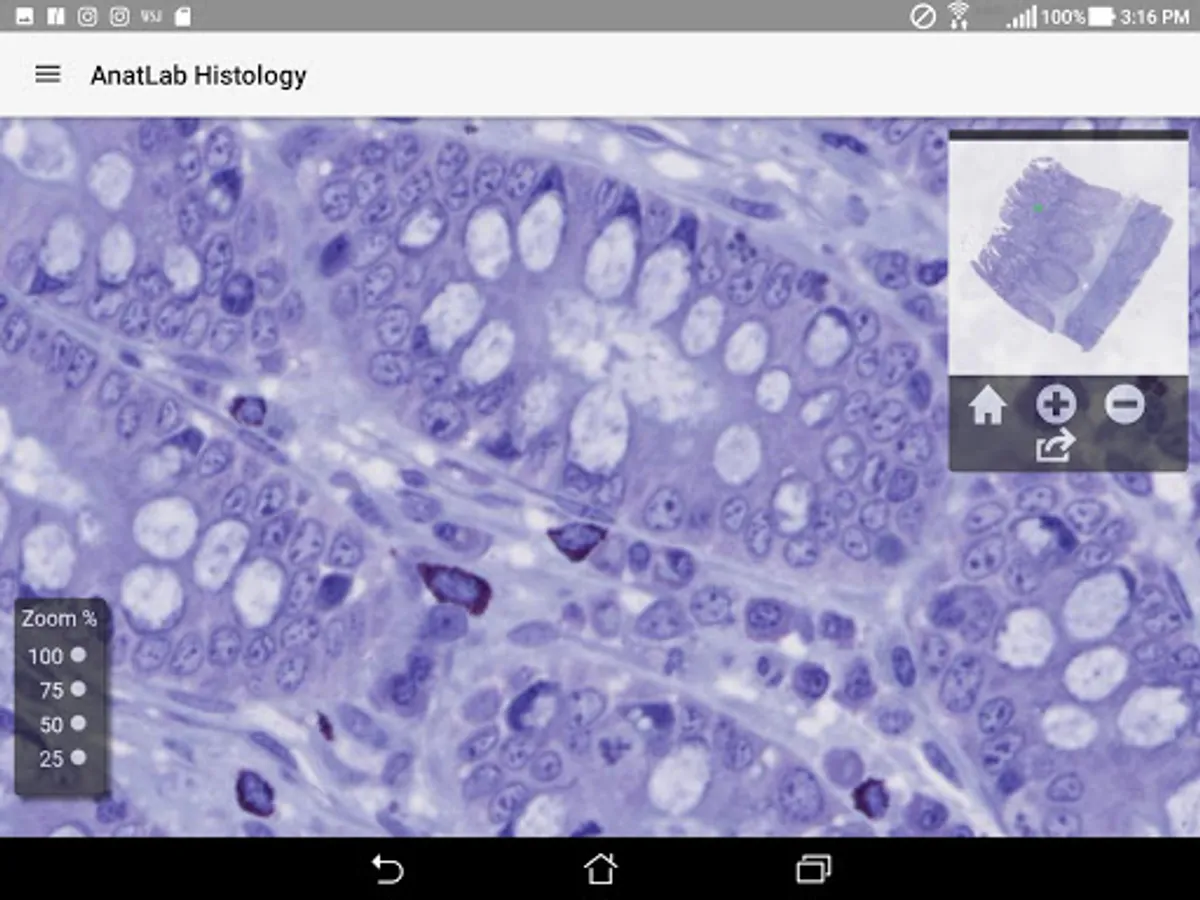The width and height of the screenshot is (1200, 900).
Task: Open Android recent apps button
Action: point(813,869)
